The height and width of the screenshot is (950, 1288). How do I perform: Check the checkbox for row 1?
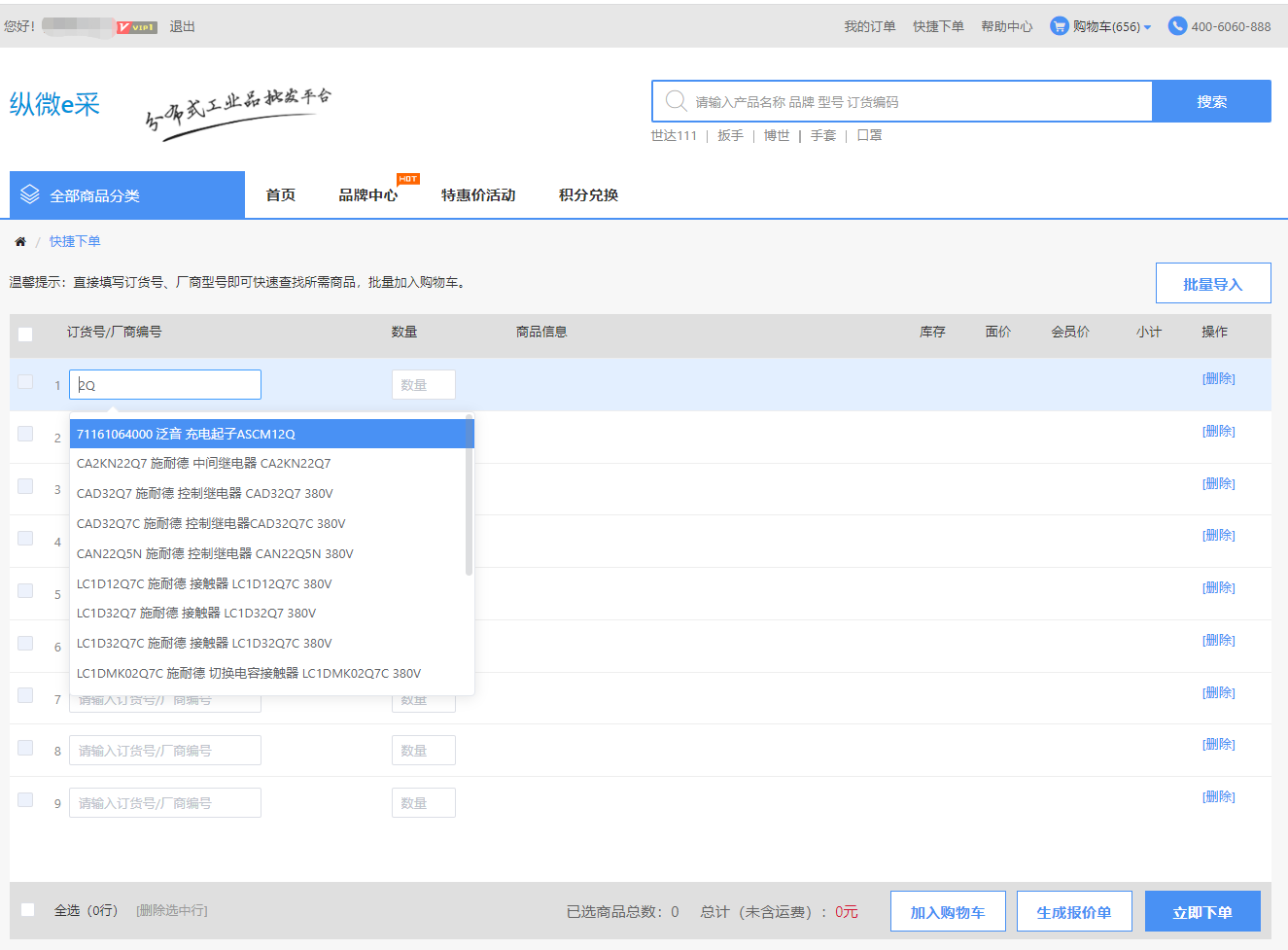pos(25,382)
